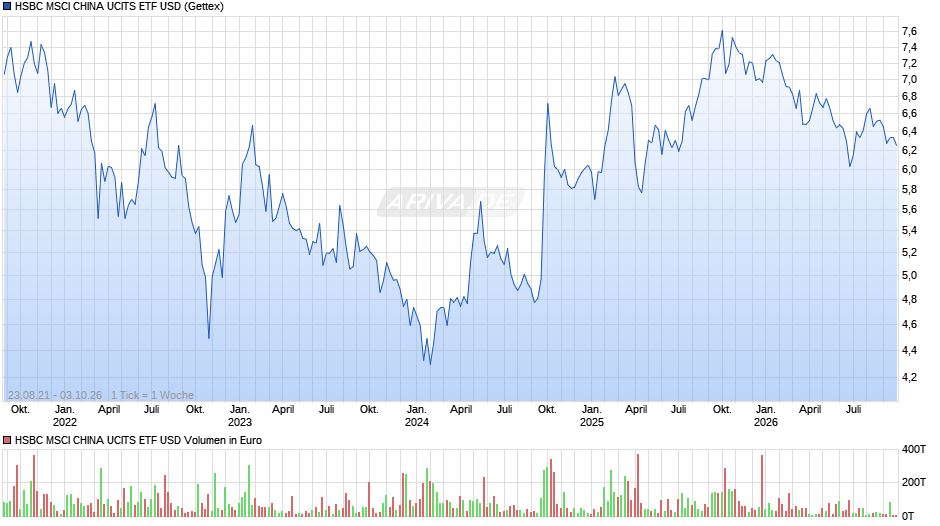
Task: Click the red legend square beside Volumen title
Action: click(7, 440)
